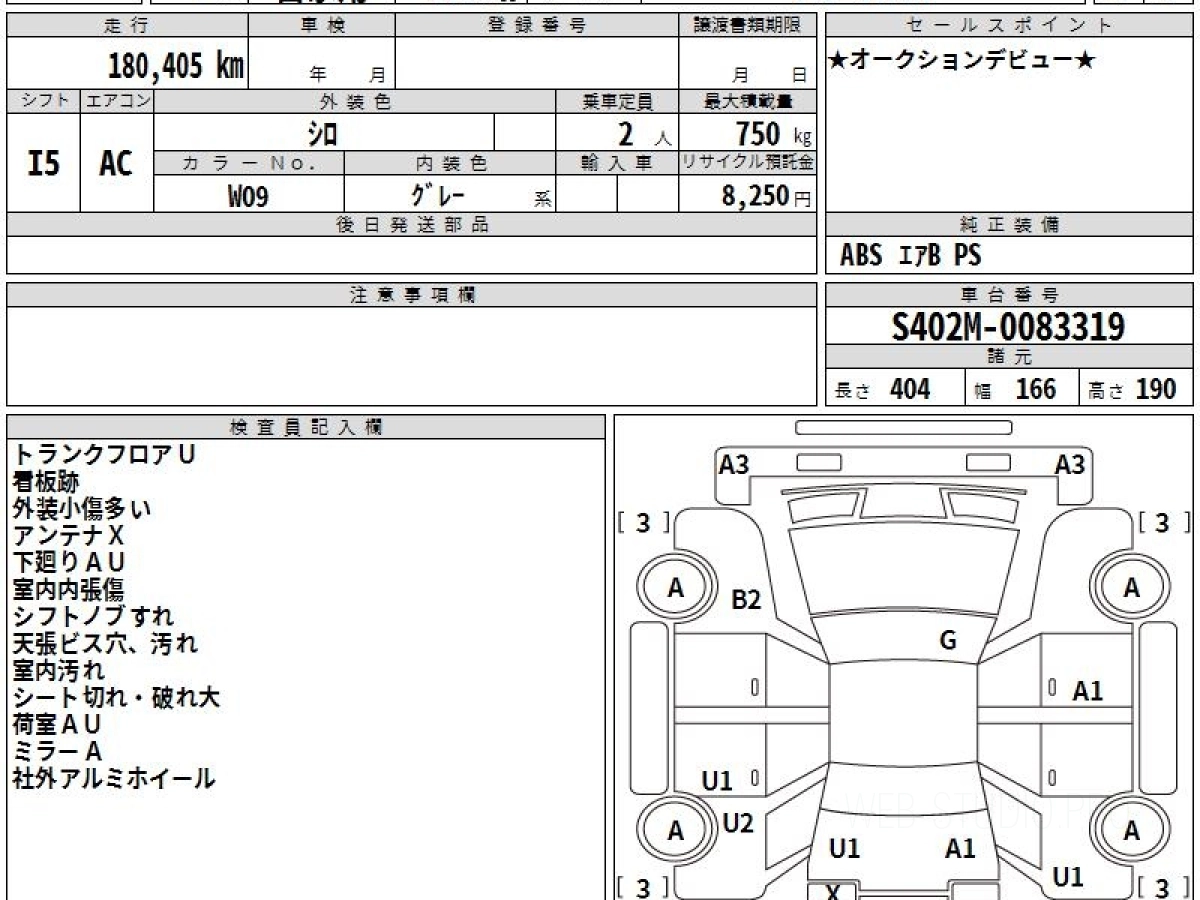Select the 諸元 header
Image resolution: width=1200 pixels, height=900 pixels.
click(x=1009, y=357)
